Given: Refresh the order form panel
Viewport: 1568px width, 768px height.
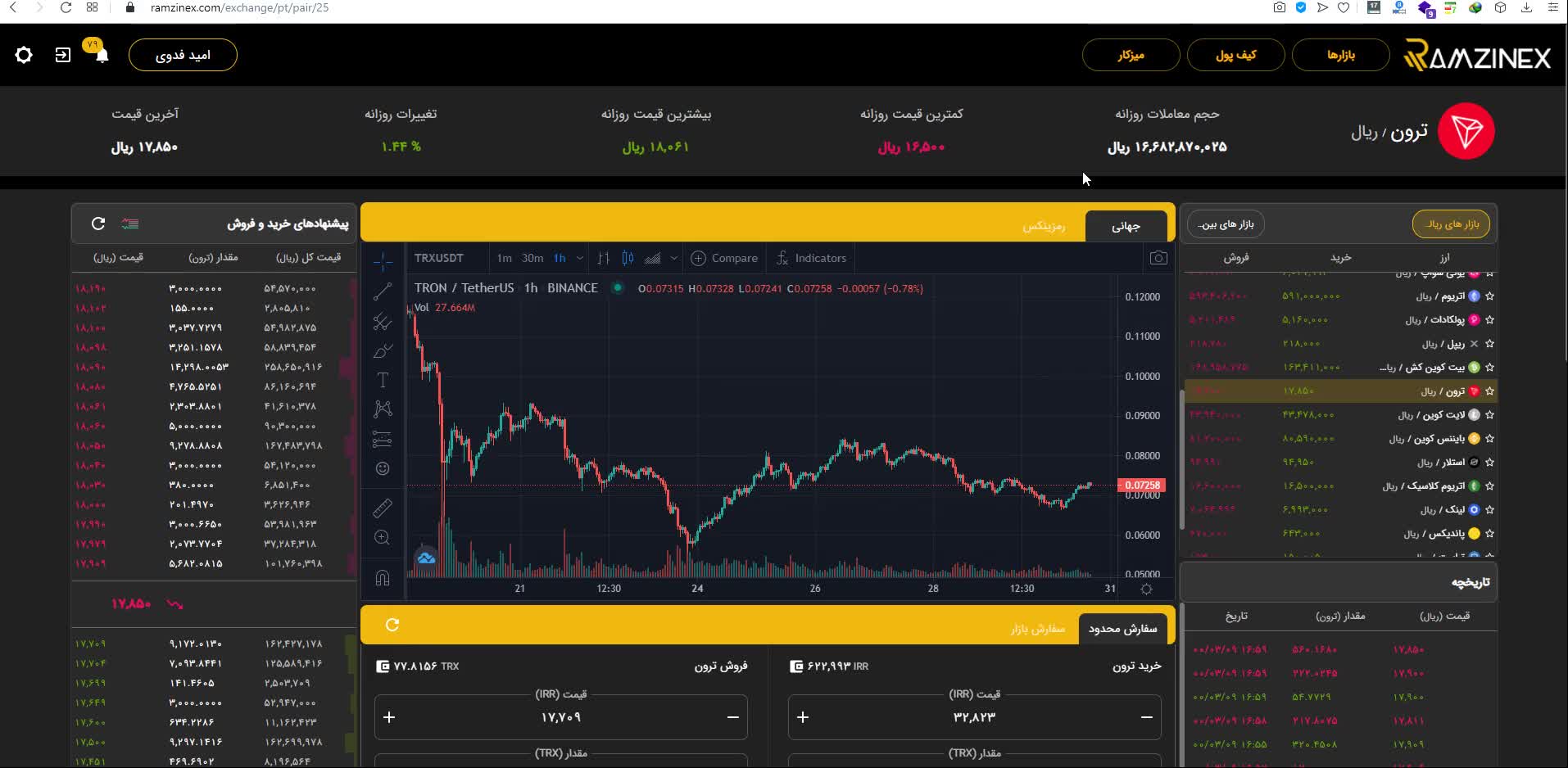Looking at the screenshot, I should point(392,625).
